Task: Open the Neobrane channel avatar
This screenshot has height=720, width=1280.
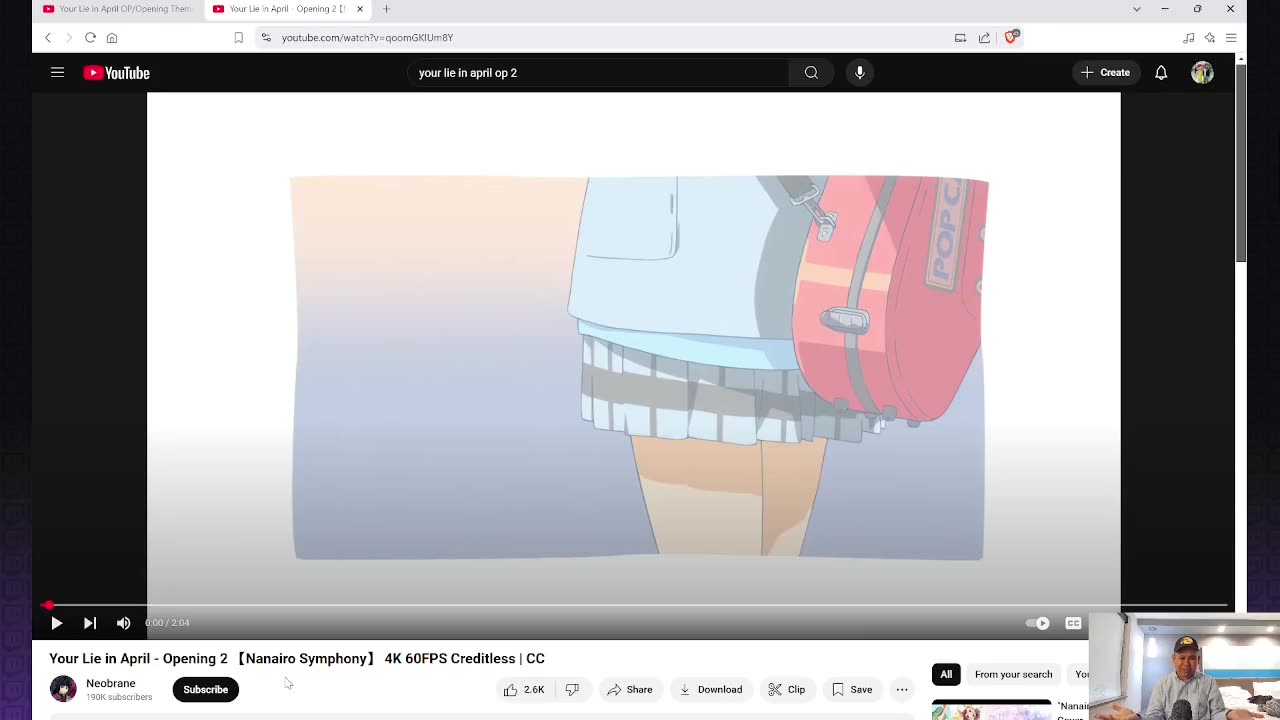Action: (63, 689)
